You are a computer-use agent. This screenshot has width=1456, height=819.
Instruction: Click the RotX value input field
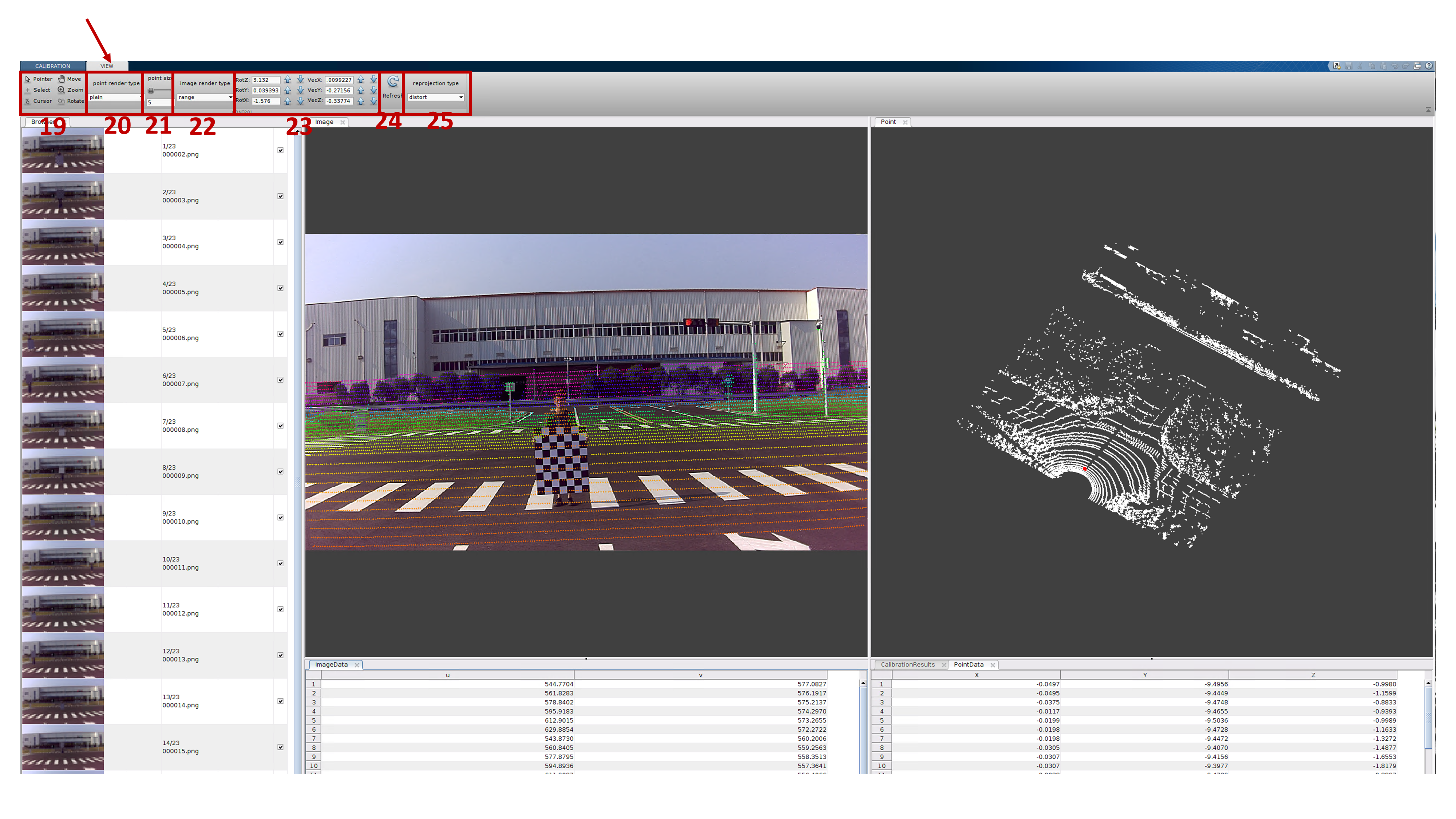pyautogui.click(x=266, y=101)
